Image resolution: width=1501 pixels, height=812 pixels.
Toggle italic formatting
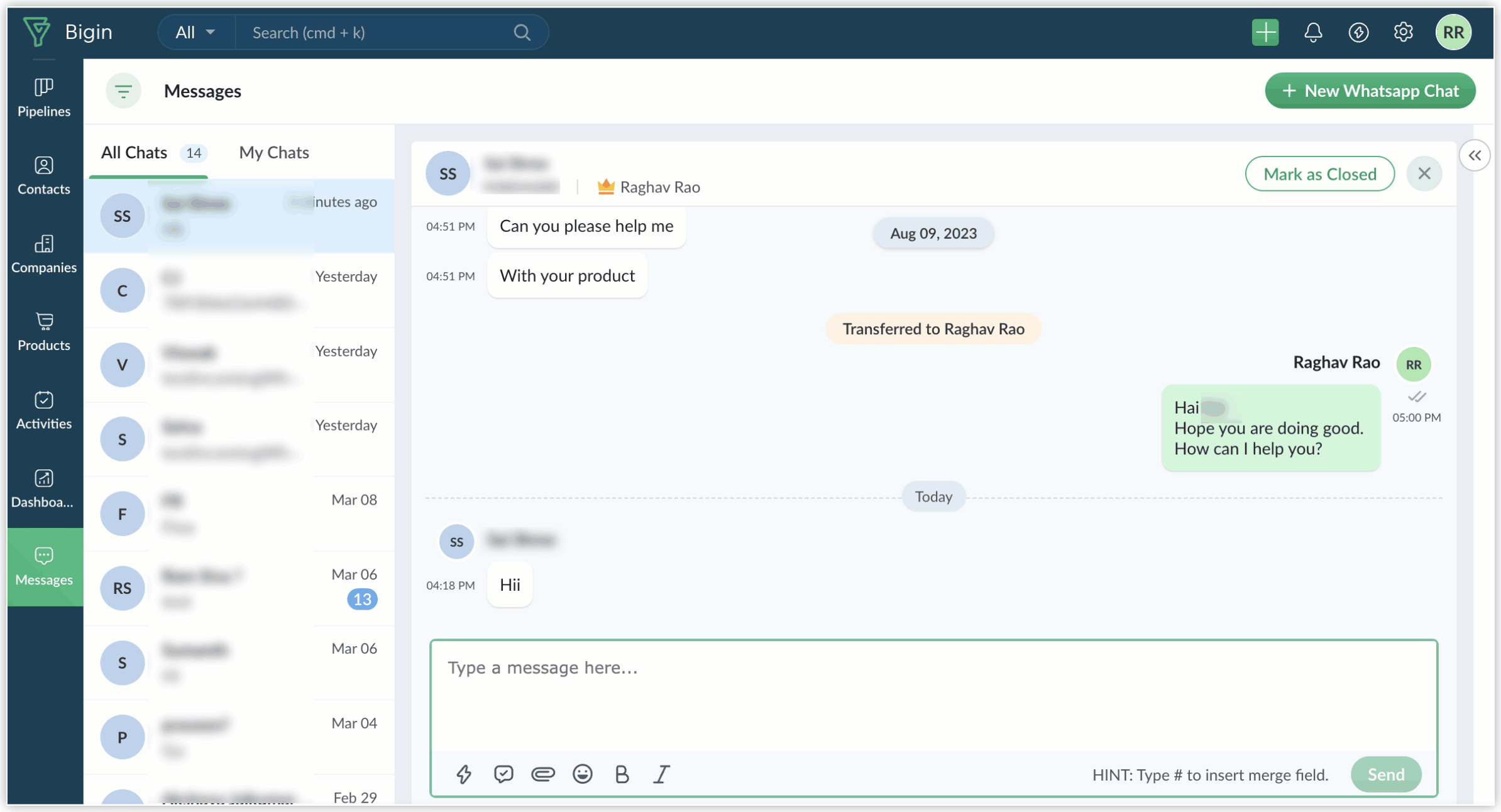tap(661, 774)
